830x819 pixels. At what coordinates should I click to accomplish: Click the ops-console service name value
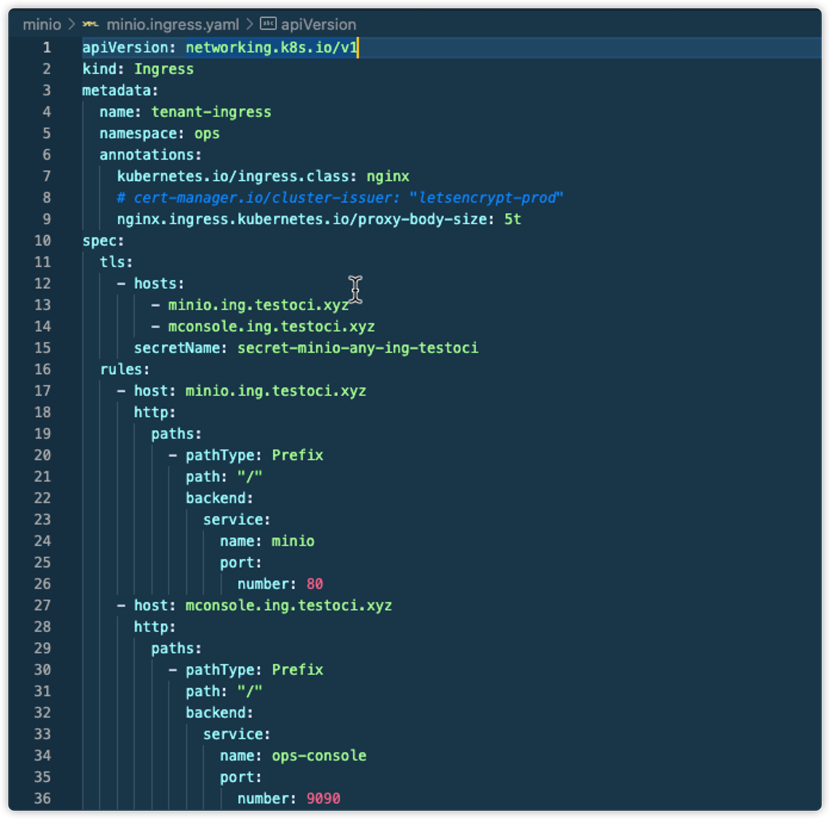[x=319, y=755]
